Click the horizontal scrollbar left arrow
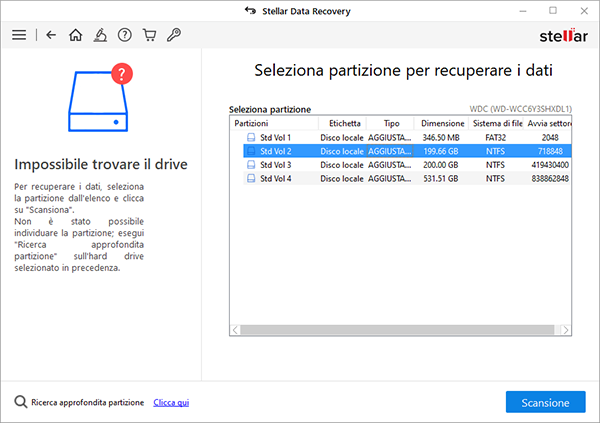This screenshot has width=600, height=423. [236, 329]
